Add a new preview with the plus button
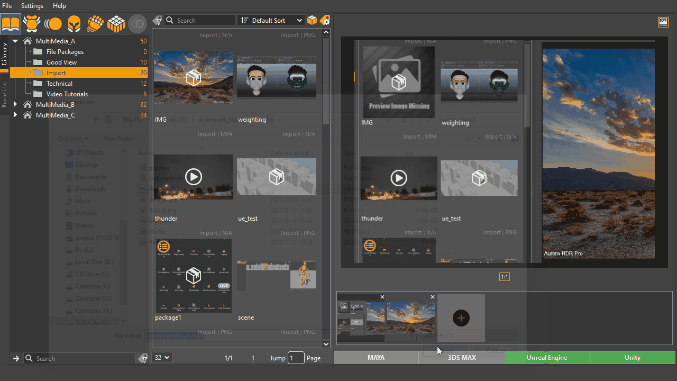 tap(461, 318)
